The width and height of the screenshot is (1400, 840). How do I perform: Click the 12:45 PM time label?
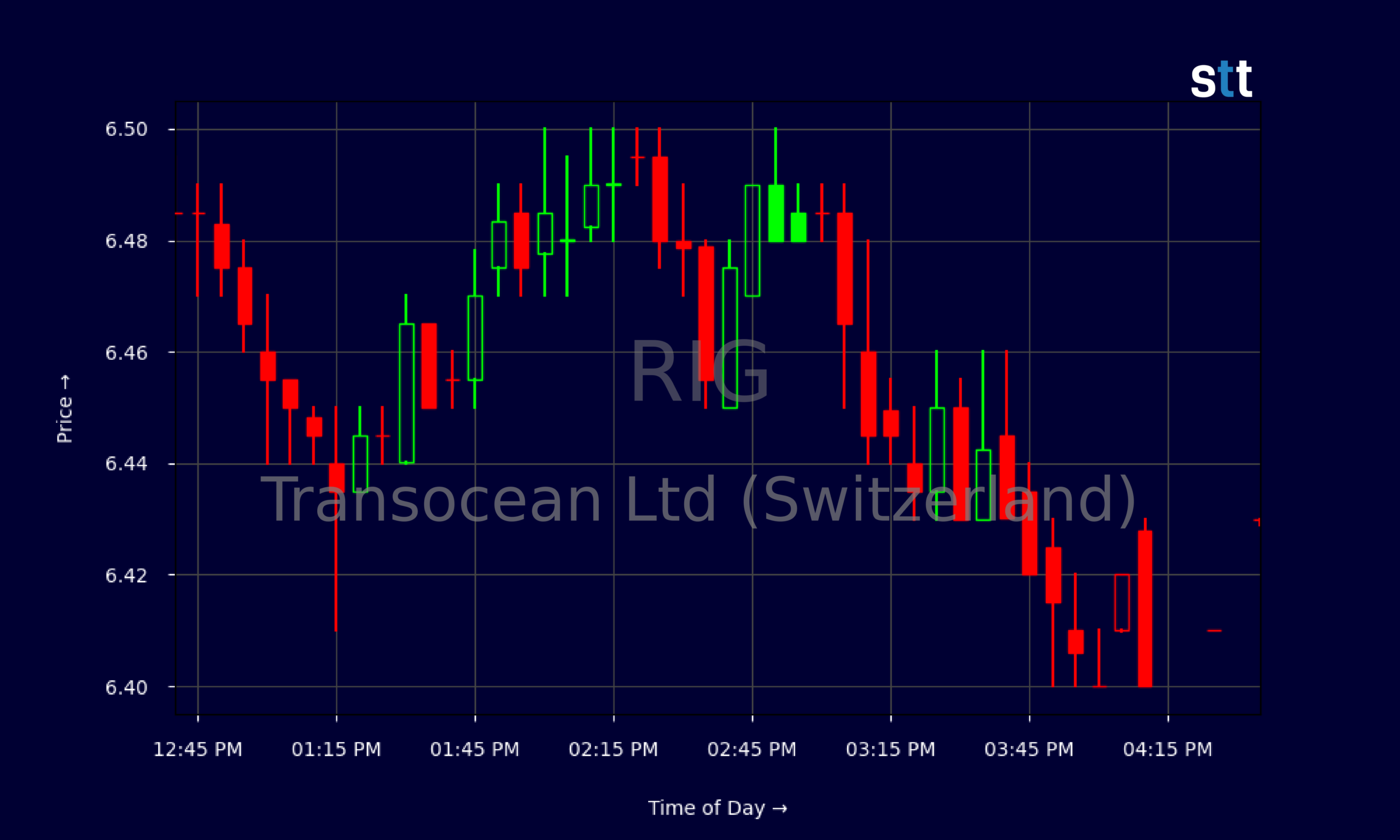(197, 749)
